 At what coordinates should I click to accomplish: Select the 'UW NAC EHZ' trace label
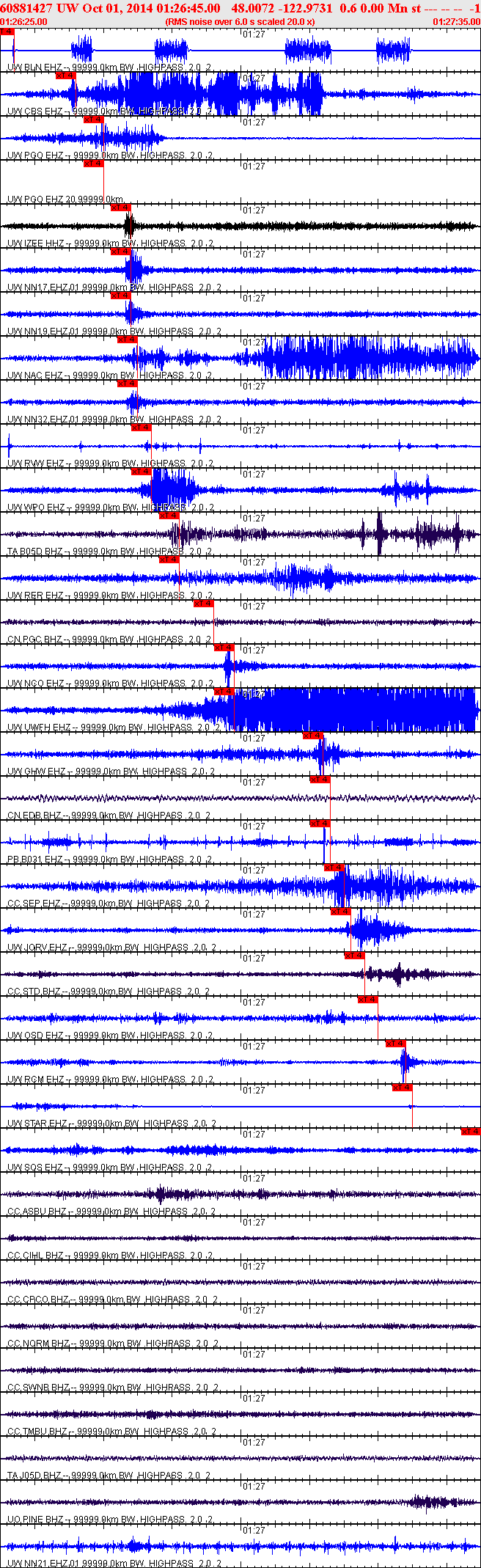click(x=34, y=375)
